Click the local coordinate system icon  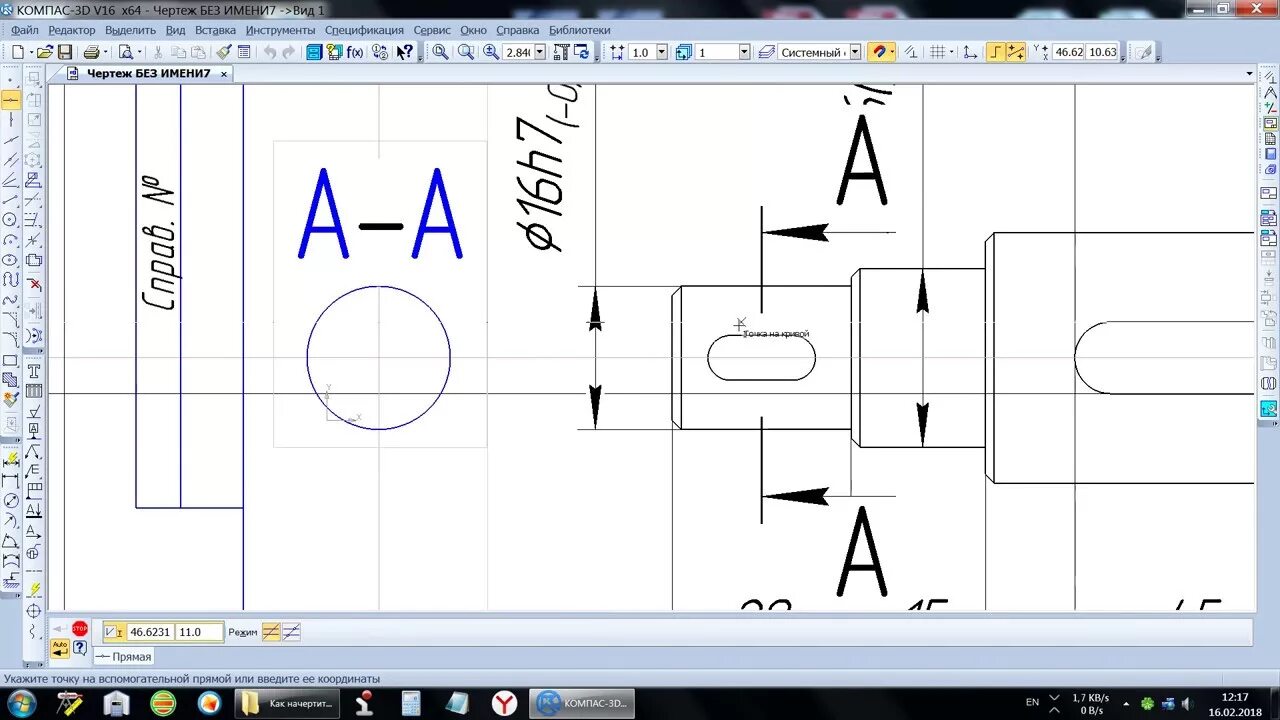[x=970, y=52]
